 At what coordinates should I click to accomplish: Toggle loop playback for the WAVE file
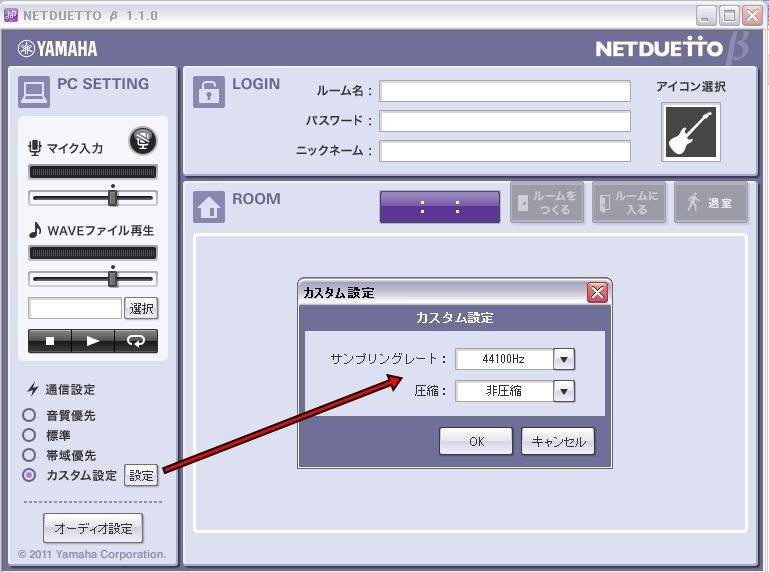coord(136,341)
